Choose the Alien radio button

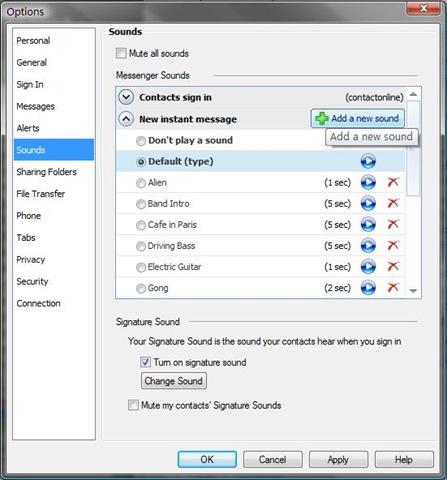[x=141, y=183]
